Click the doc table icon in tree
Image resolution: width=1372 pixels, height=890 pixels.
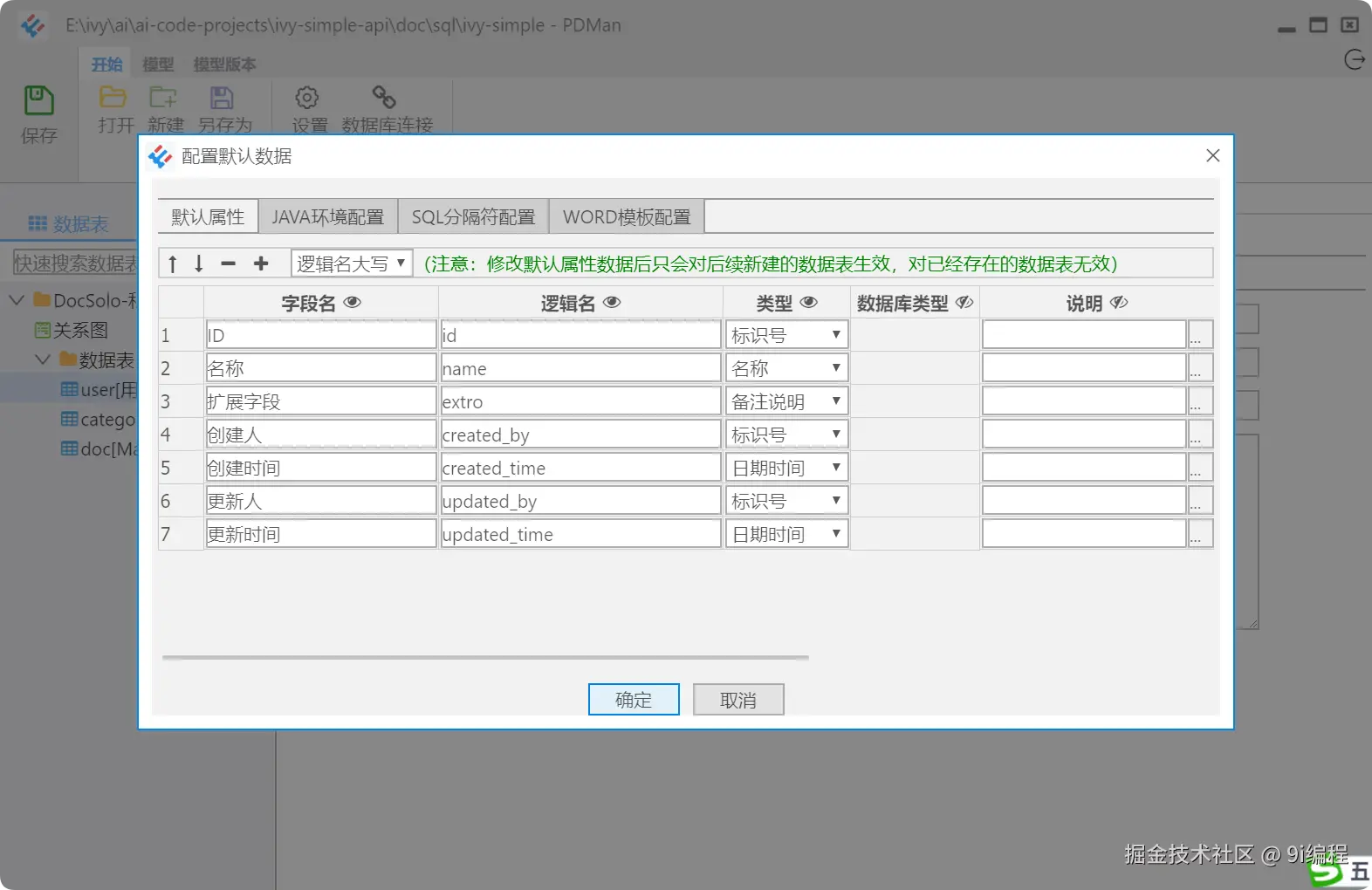[70, 448]
